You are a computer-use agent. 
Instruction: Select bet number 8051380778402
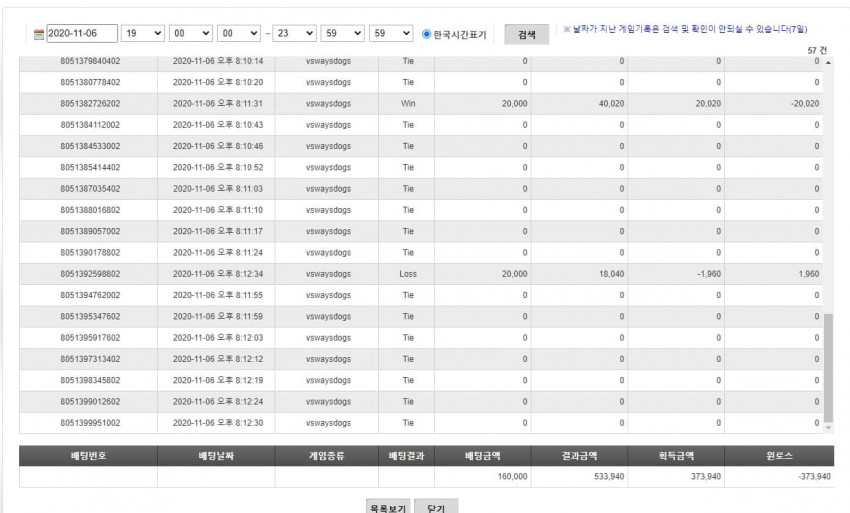click(x=90, y=82)
